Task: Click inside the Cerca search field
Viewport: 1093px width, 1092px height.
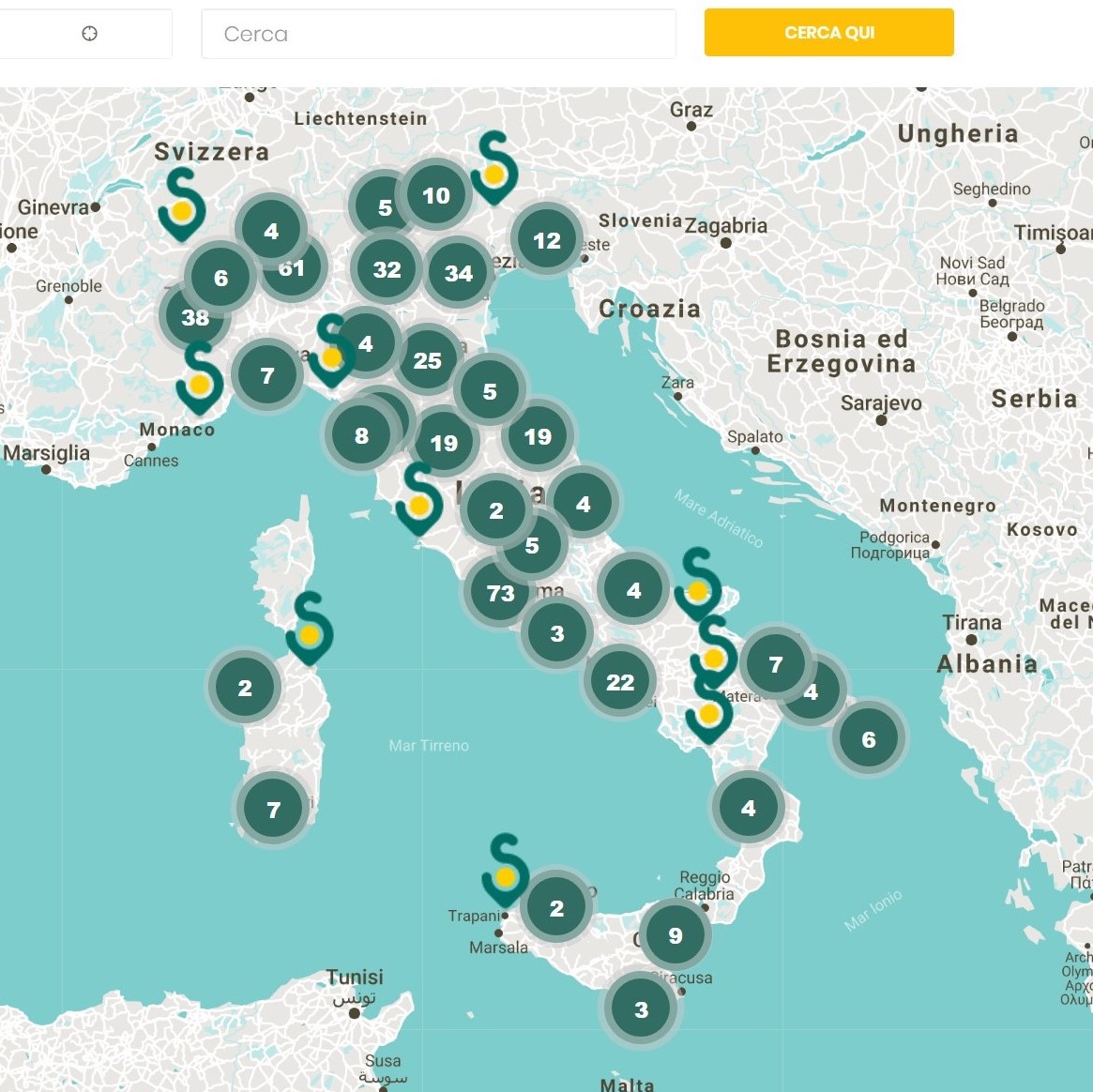Action: click(437, 34)
